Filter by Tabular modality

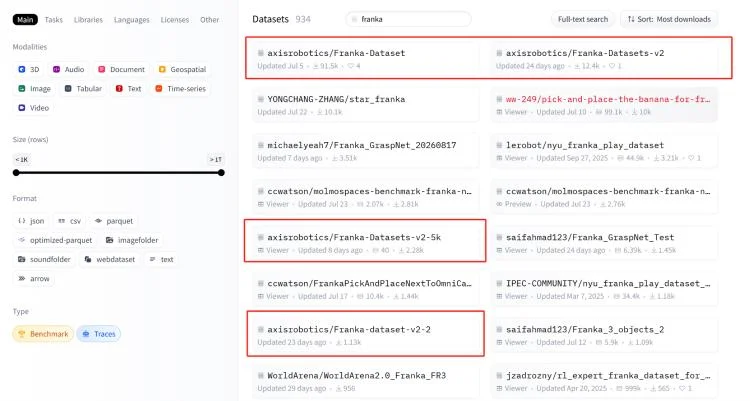click(83, 89)
